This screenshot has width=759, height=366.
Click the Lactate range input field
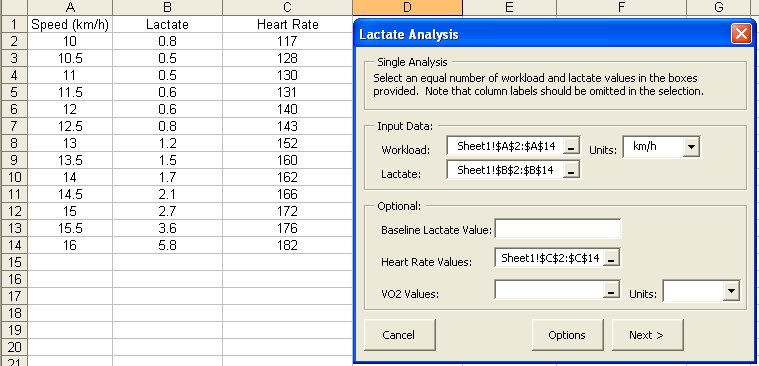tap(505, 170)
